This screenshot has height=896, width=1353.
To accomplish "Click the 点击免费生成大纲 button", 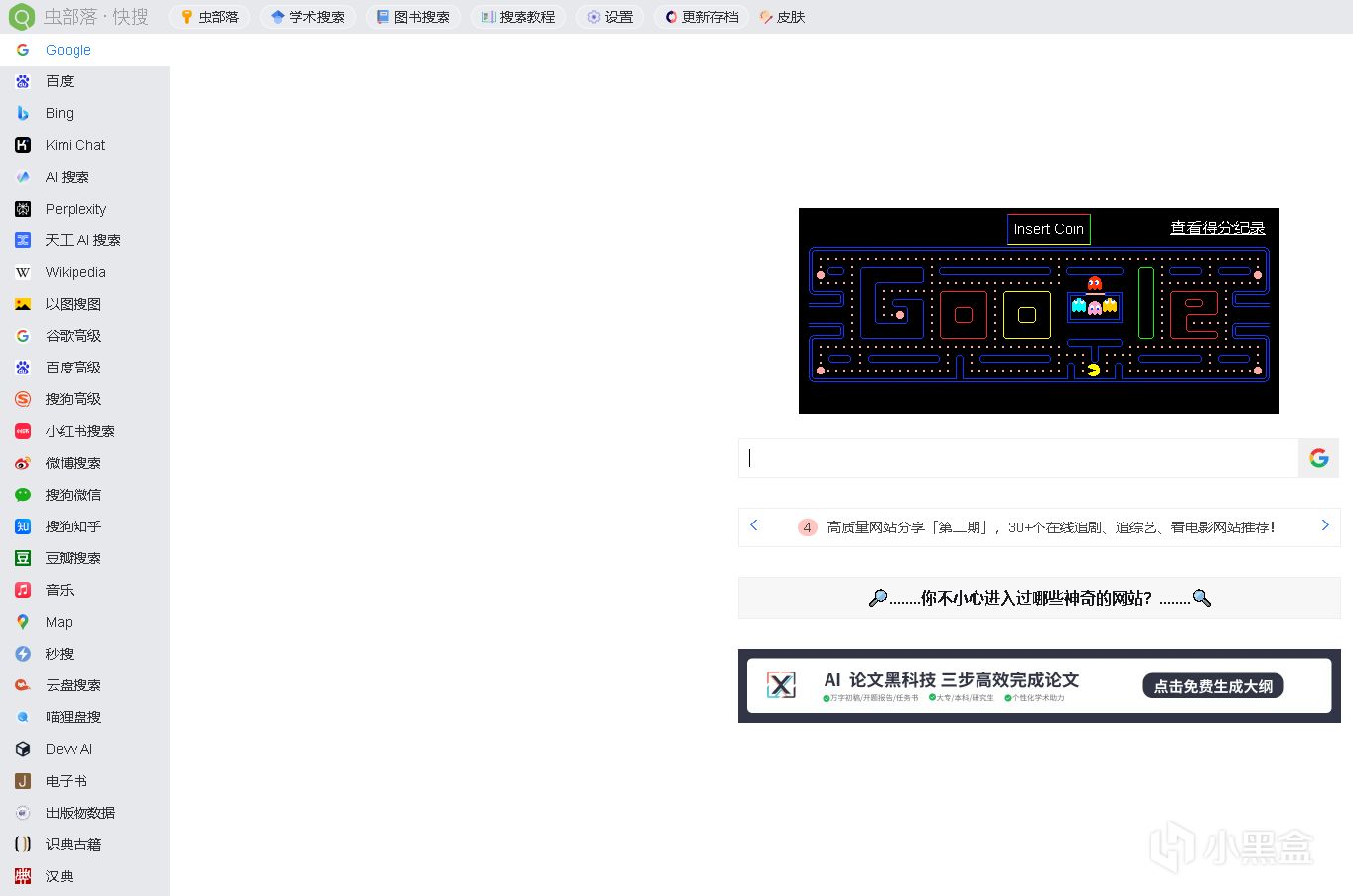I will pyautogui.click(x=1213, y=686).
